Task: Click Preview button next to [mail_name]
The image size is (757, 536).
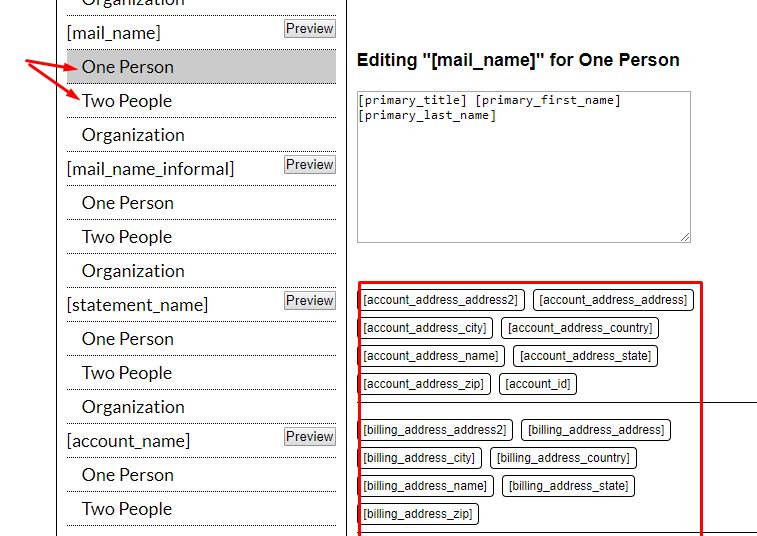Action: pos(309,29)
